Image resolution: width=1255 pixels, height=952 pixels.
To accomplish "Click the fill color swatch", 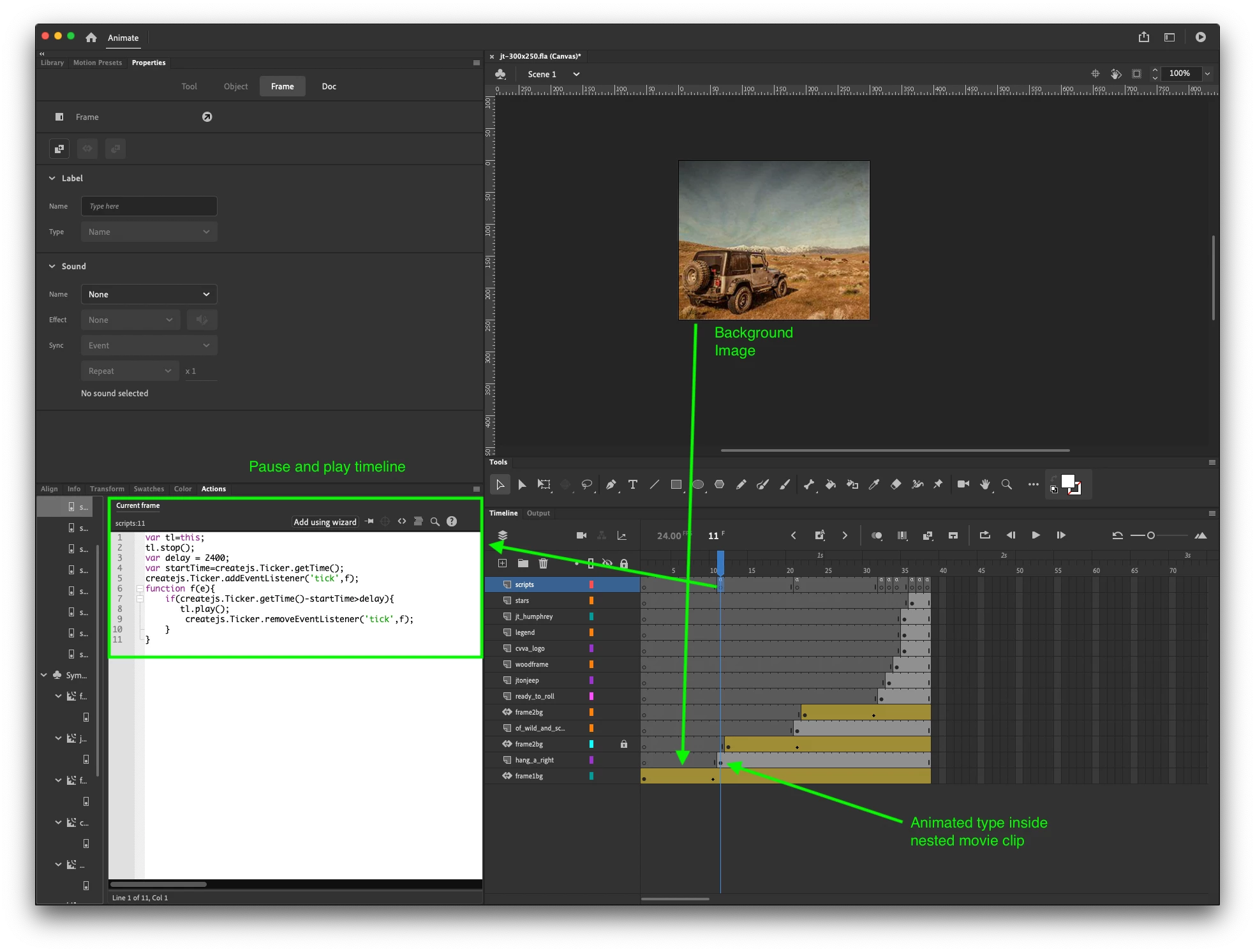I will [1068, 481].
